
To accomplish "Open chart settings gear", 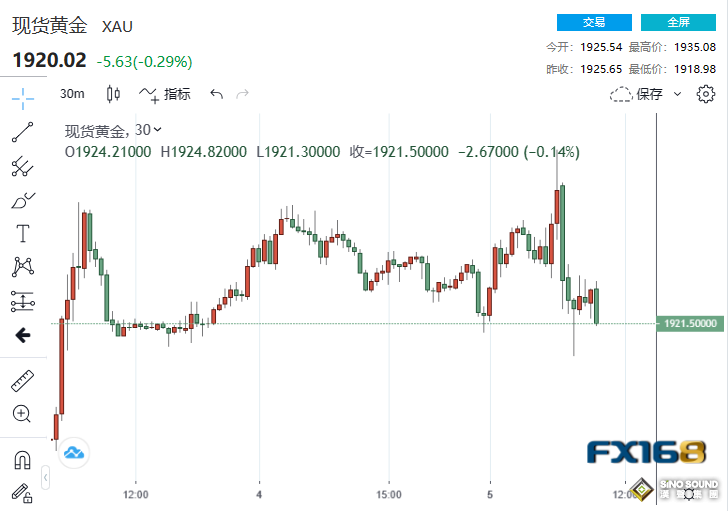I will [x=706, y=94].
